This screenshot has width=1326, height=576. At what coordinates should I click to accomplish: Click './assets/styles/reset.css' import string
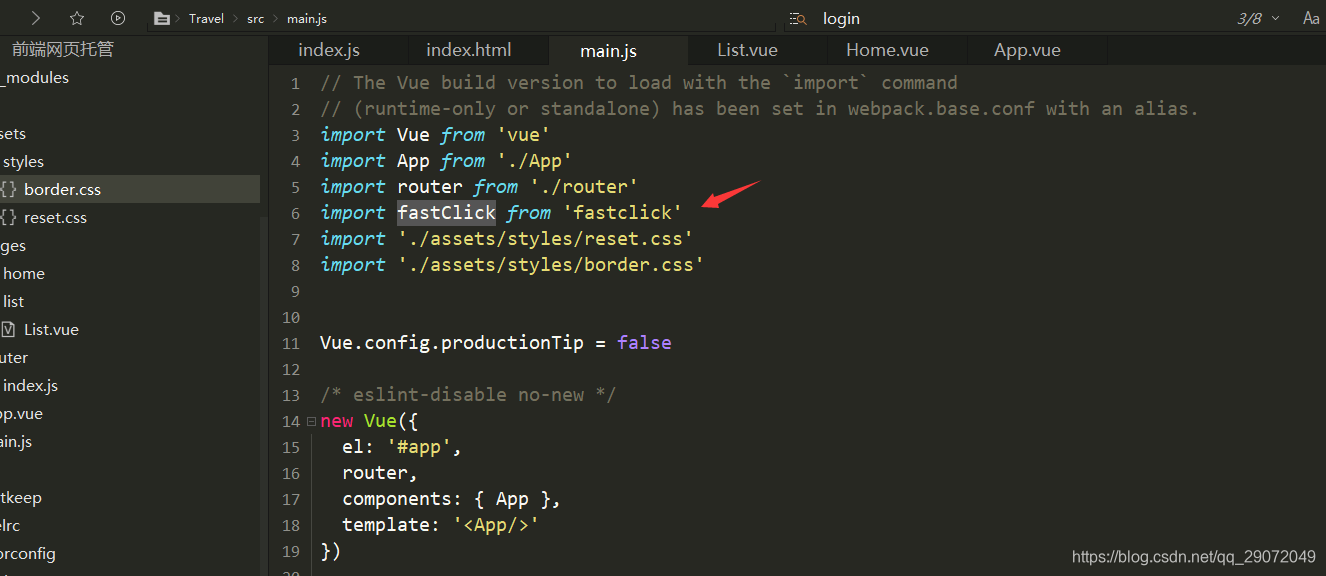click(x=545, y=238)
